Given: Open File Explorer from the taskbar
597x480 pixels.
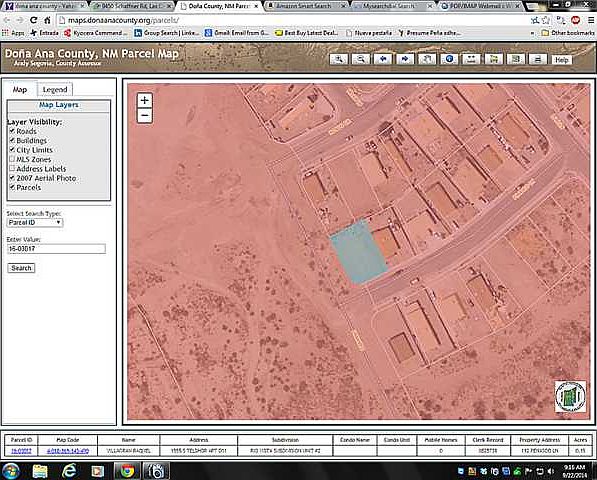Looking at the screenshot, I should coord(40,471).
